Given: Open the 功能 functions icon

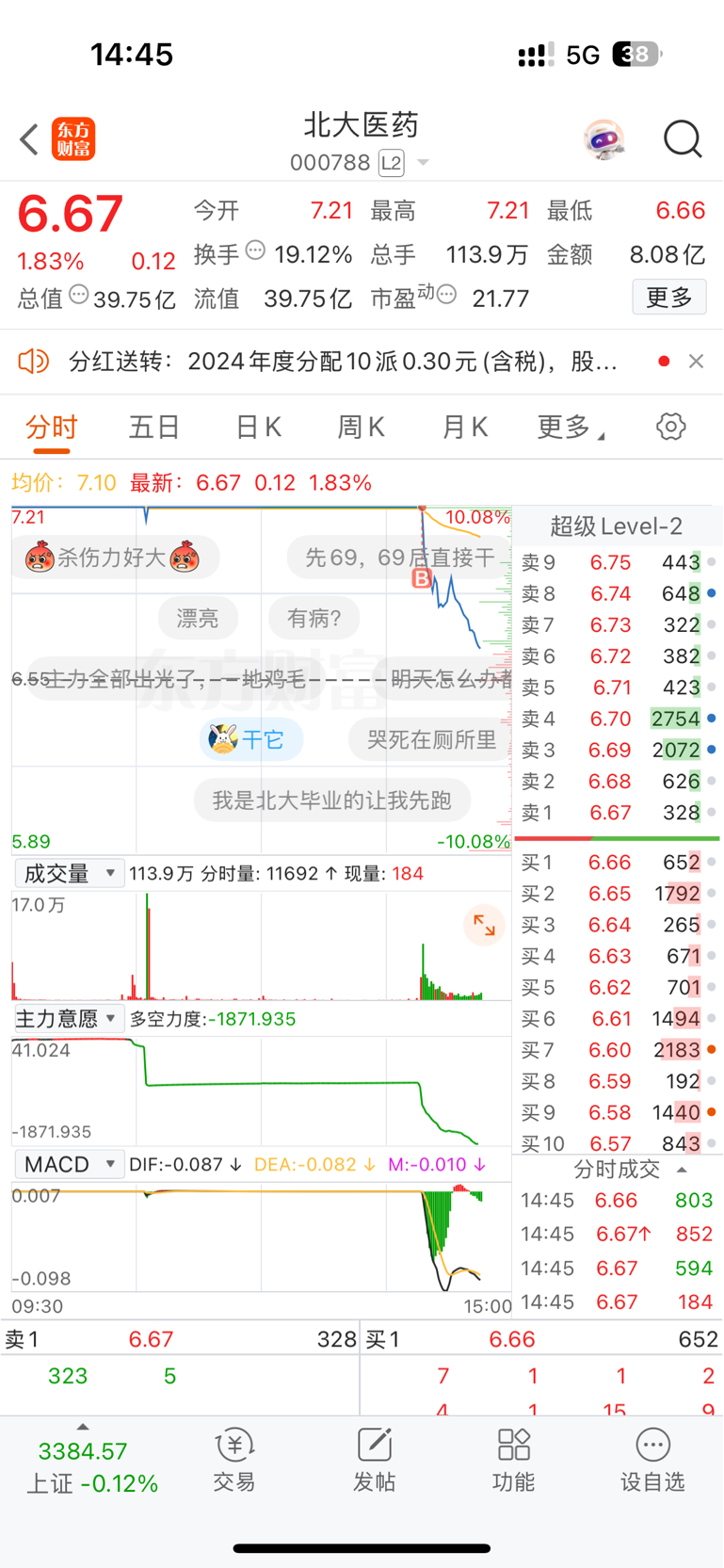Looking at the screenshot, I should [513, 1460].
